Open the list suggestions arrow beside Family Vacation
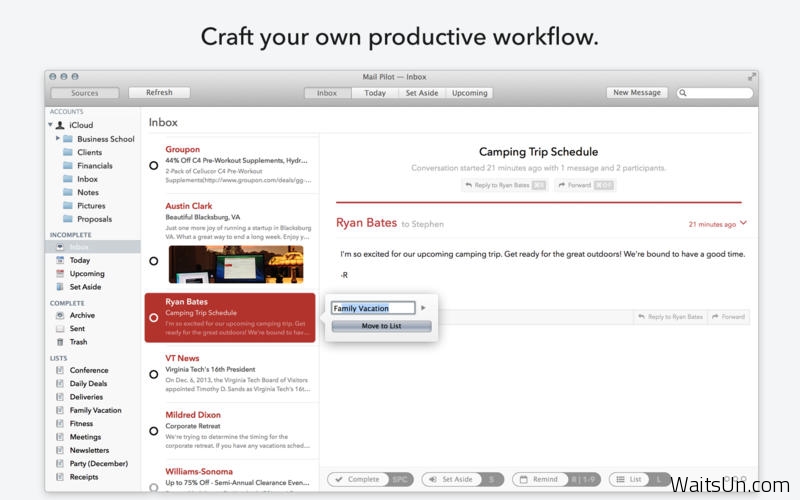 (423, 308)
